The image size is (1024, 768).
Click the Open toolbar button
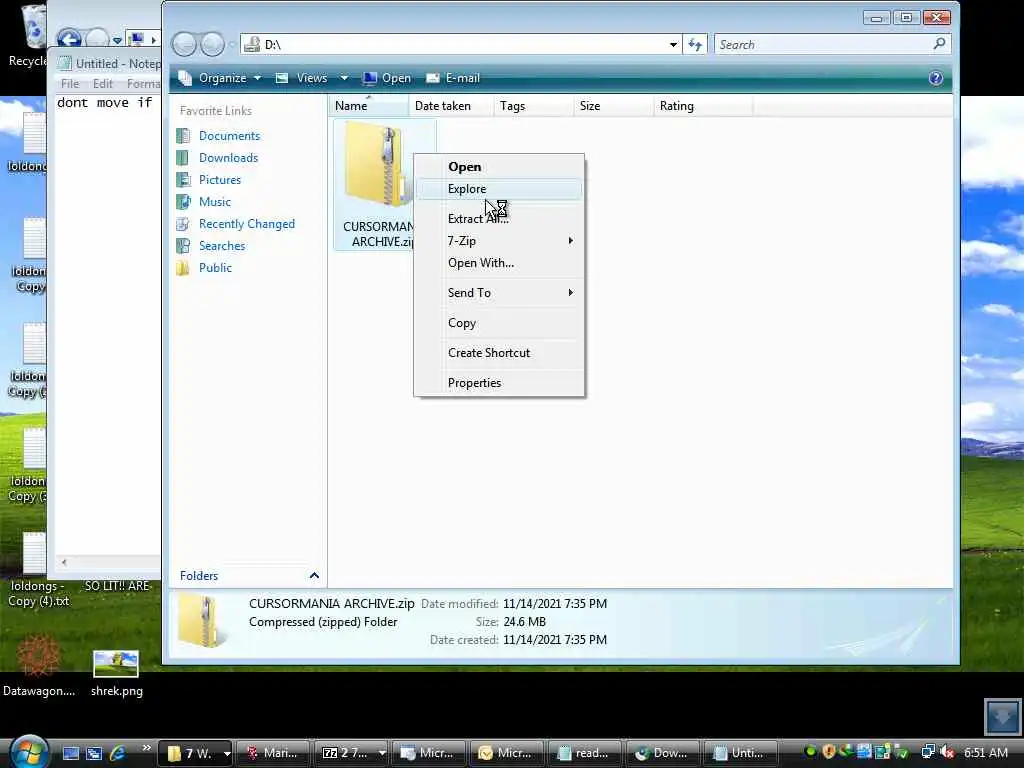point(387,78)
